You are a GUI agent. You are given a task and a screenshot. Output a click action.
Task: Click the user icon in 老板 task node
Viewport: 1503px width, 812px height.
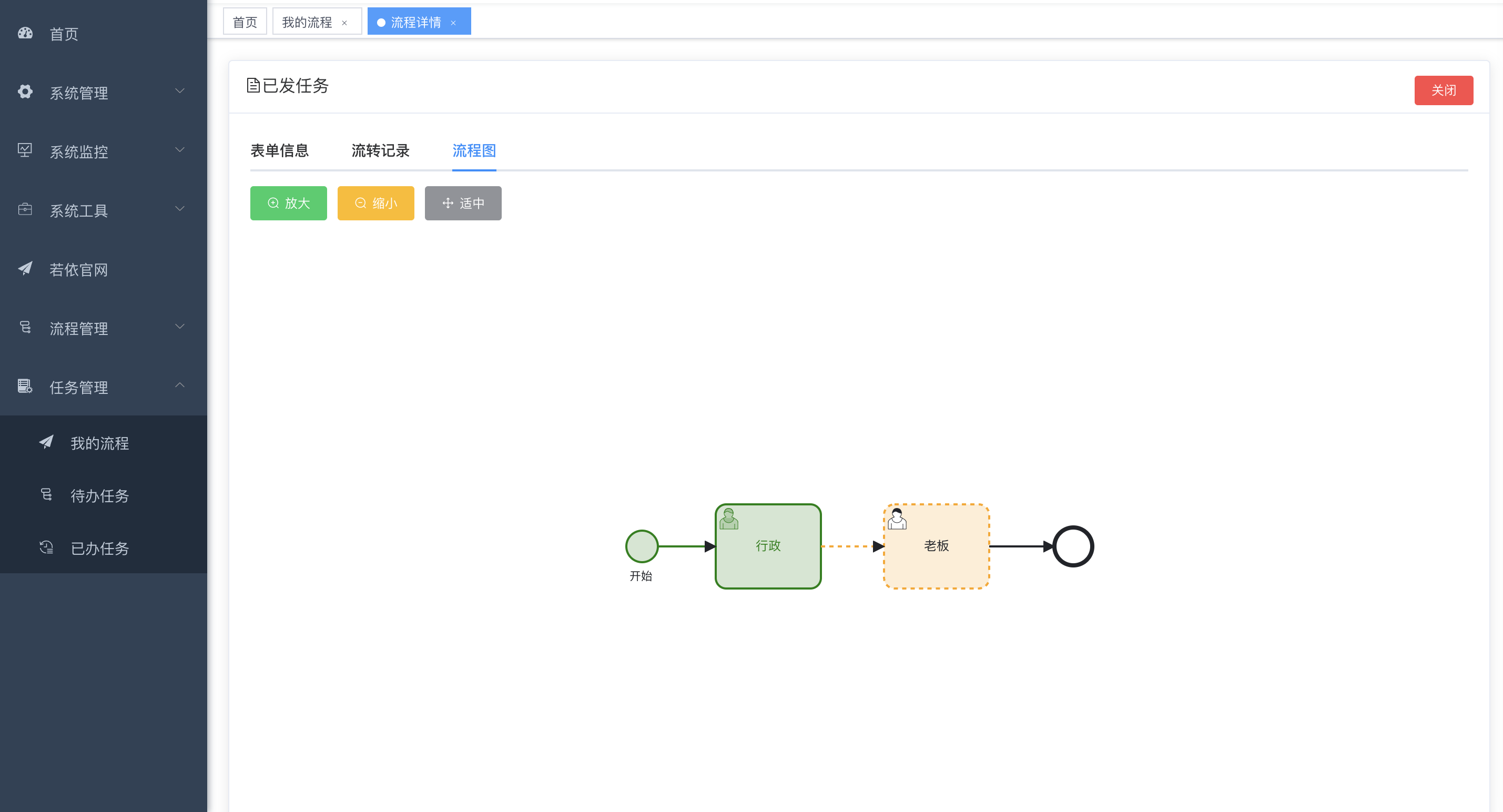pyautogui.click(x=897, y=519)
